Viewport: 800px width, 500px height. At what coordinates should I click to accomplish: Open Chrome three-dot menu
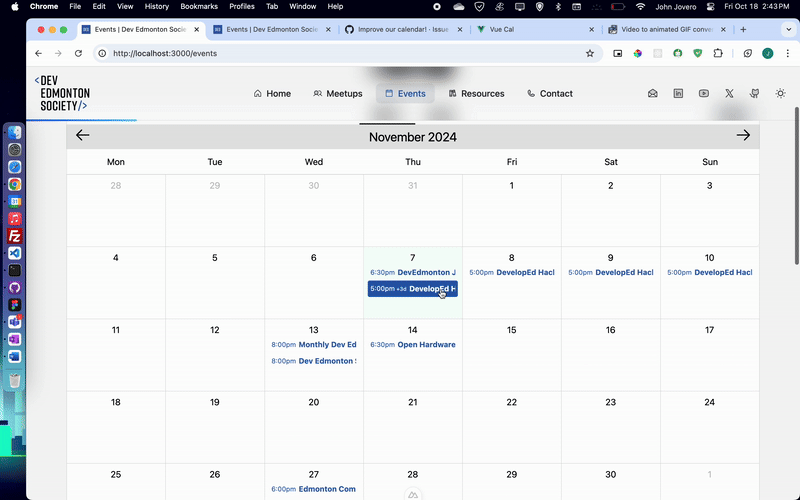[x=785, y=53]
